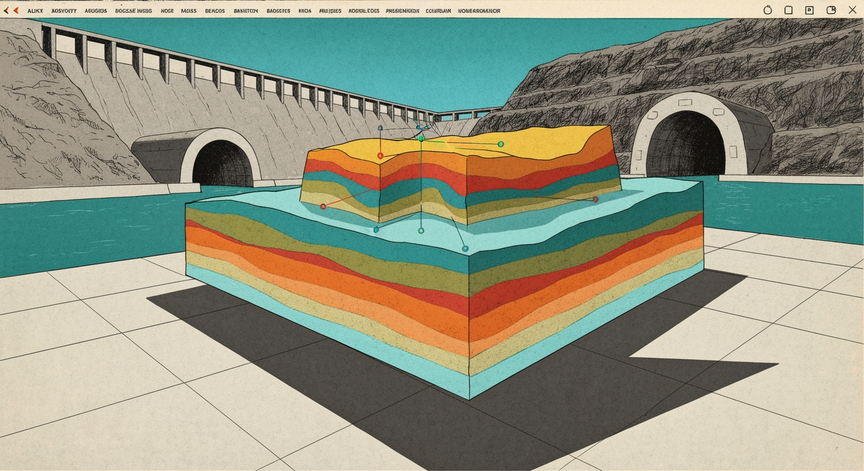Select the dark red handle at the model's right base
Screen dimensions: 864x471
[596, 199]
